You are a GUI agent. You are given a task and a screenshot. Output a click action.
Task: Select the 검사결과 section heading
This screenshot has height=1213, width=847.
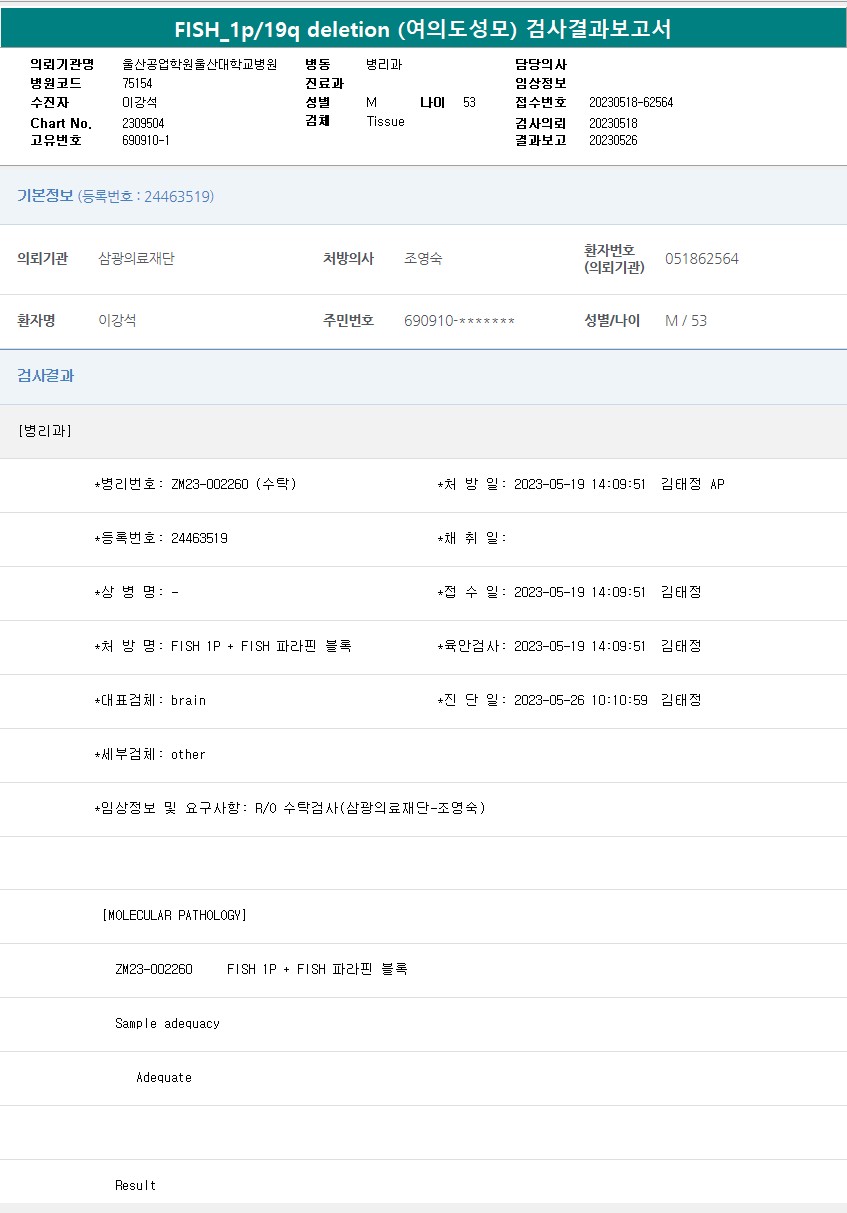(x=45, y=376)
